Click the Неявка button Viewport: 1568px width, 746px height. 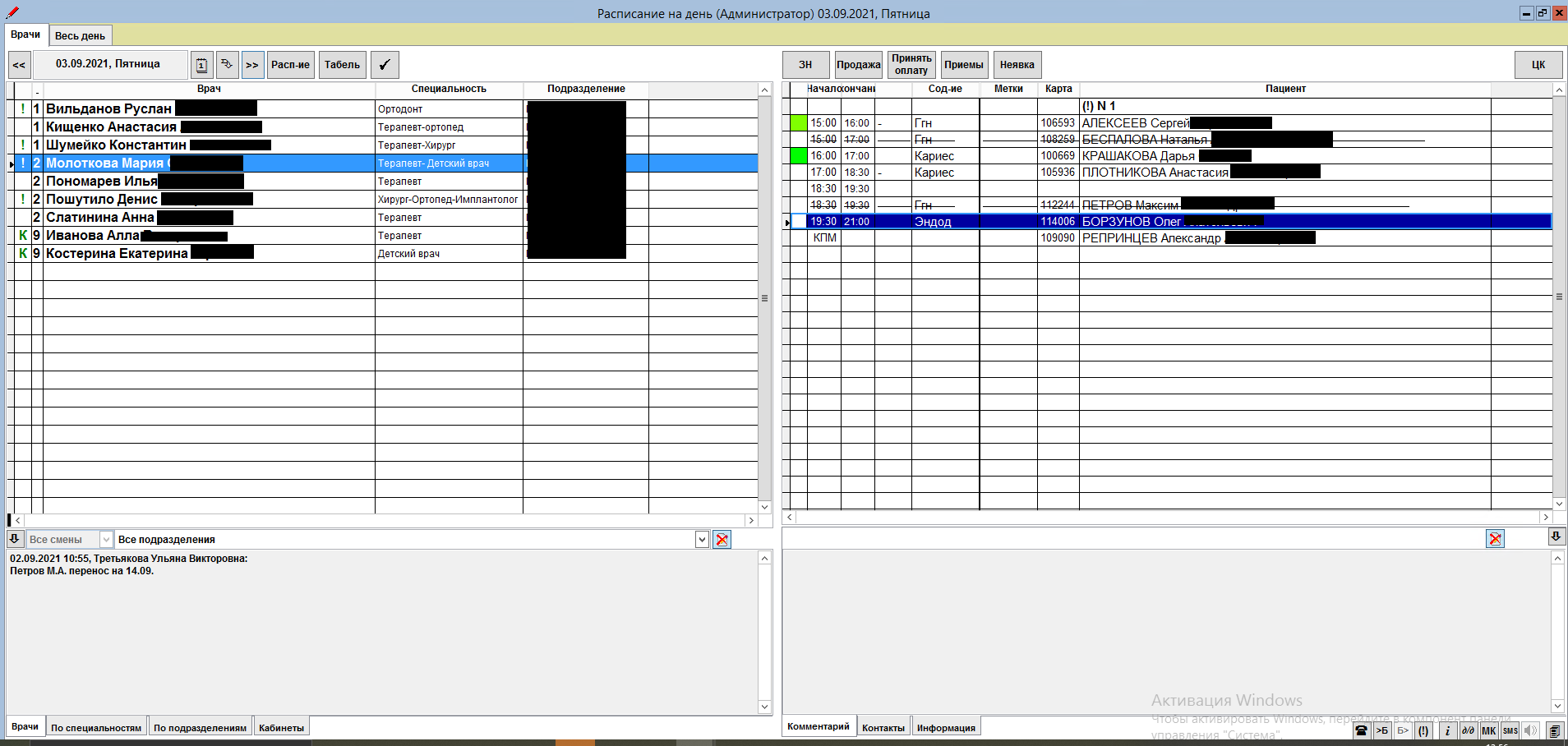[1017, 65]
